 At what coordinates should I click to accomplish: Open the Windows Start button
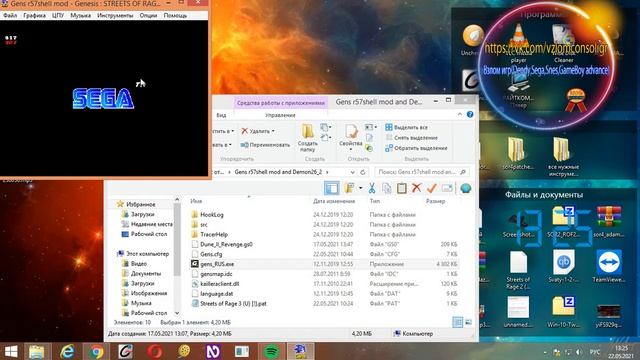pyautogui.click(x=11, y=351)
